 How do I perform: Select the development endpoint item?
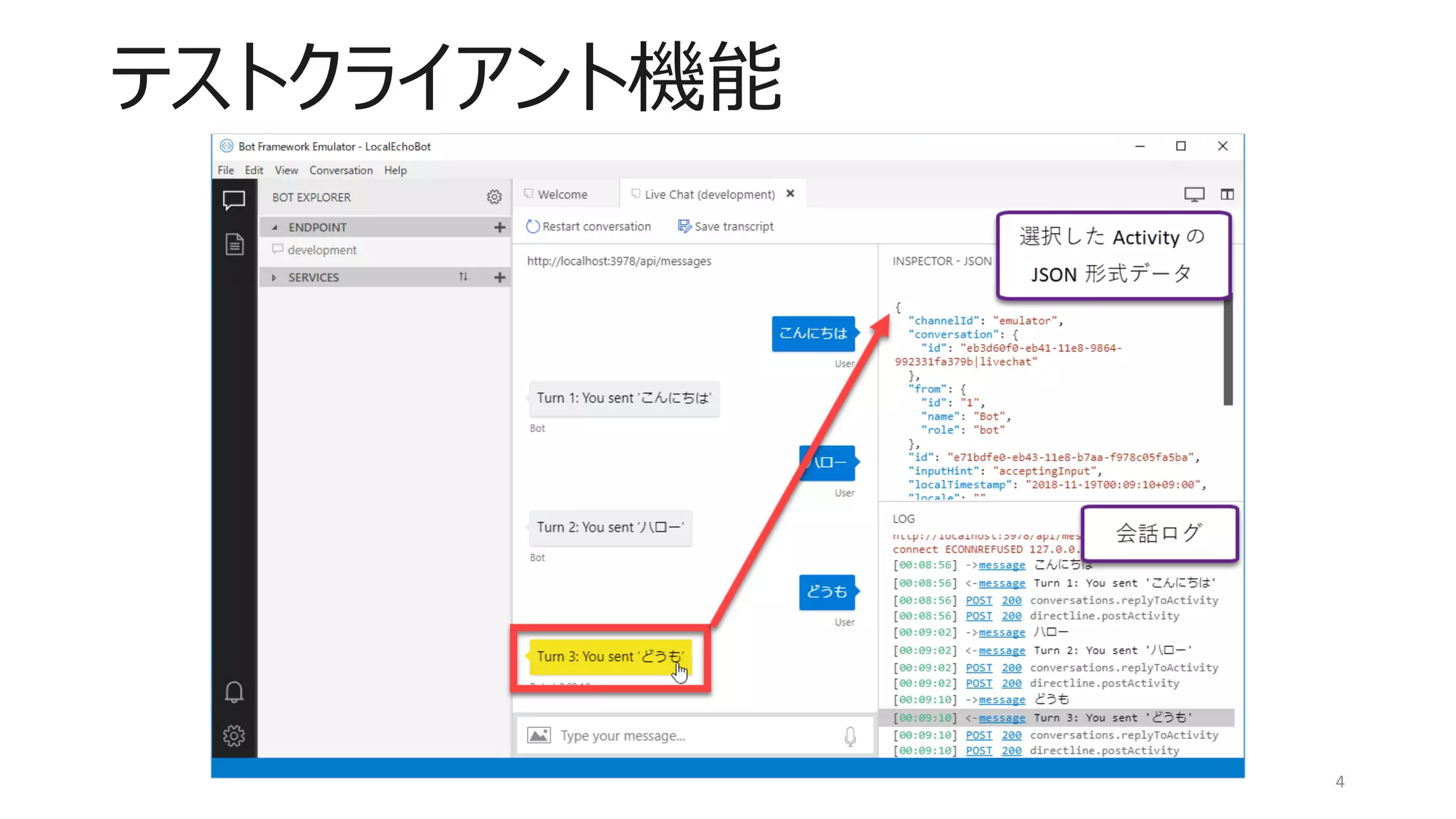click(x=321, y=250)
